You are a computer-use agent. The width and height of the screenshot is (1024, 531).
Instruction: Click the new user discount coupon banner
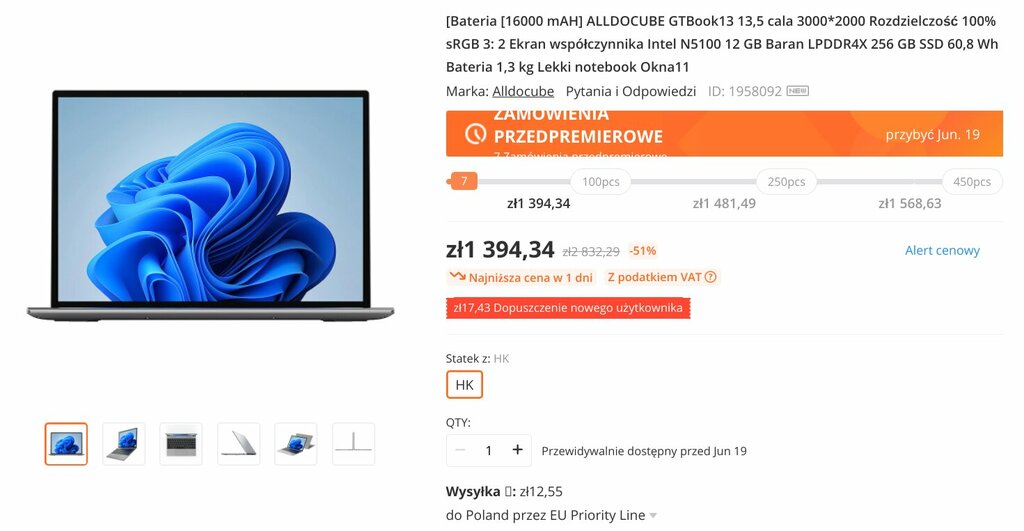click(568, 308)
